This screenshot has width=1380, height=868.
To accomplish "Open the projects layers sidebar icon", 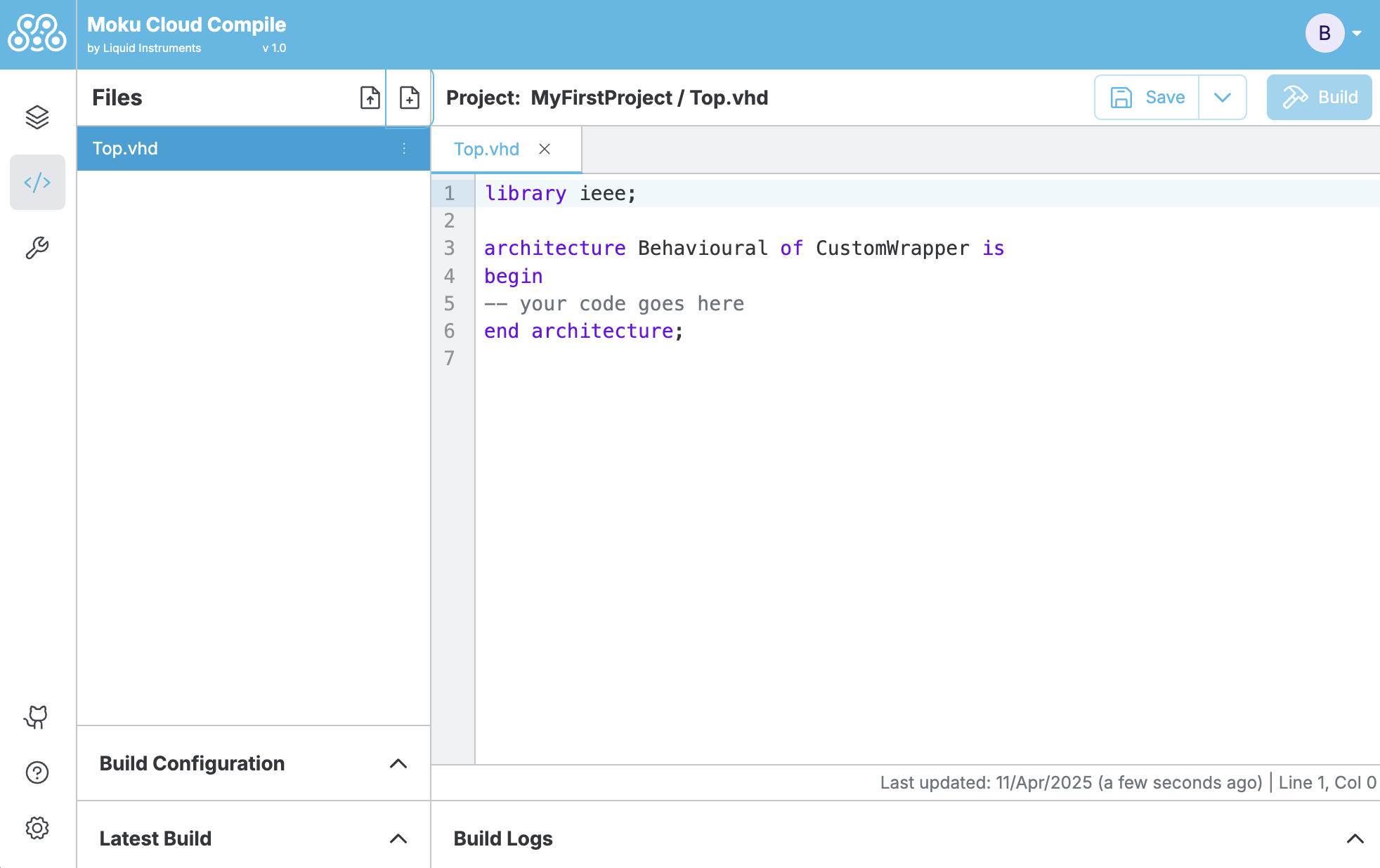I will [x=37, y=117].
